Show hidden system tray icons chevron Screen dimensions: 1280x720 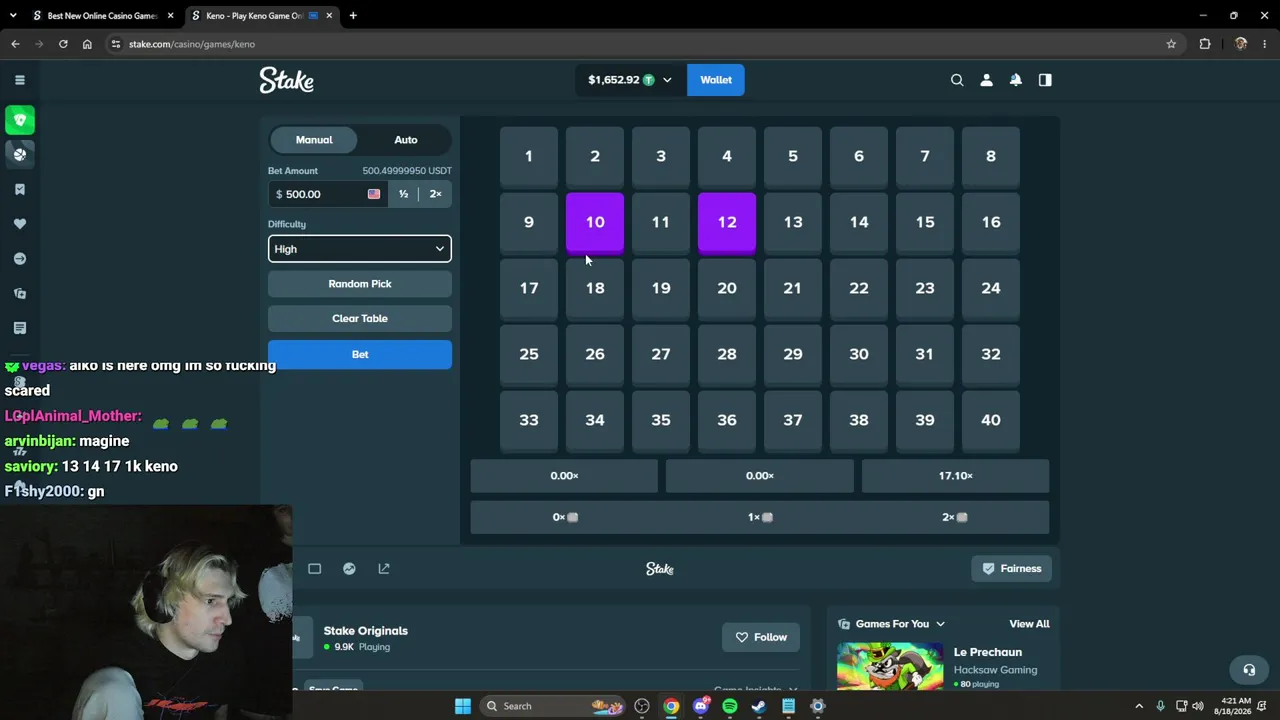[x=1139, y=706]
